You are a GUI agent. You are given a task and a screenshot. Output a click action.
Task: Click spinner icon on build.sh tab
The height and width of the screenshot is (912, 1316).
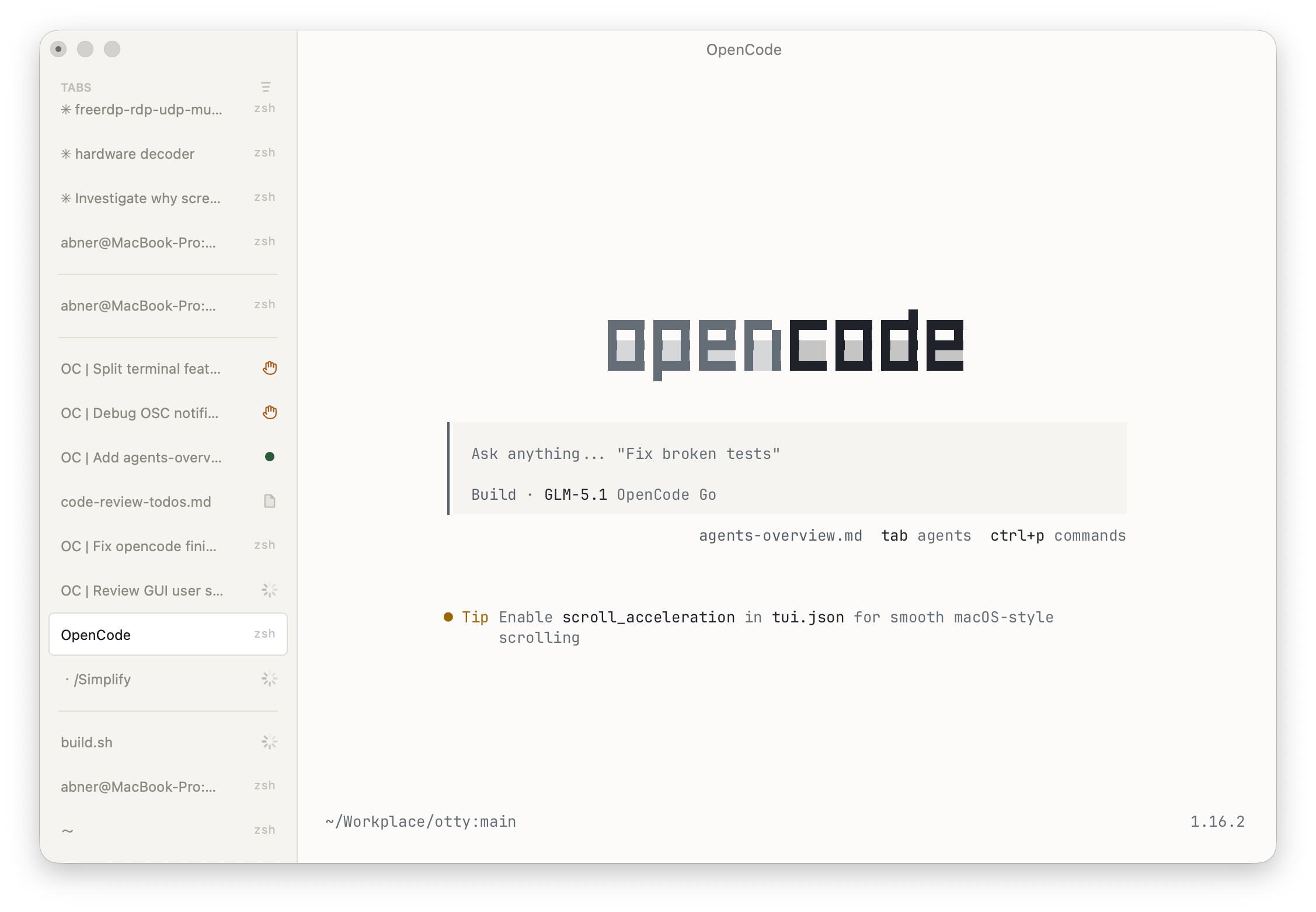point(269,742)
